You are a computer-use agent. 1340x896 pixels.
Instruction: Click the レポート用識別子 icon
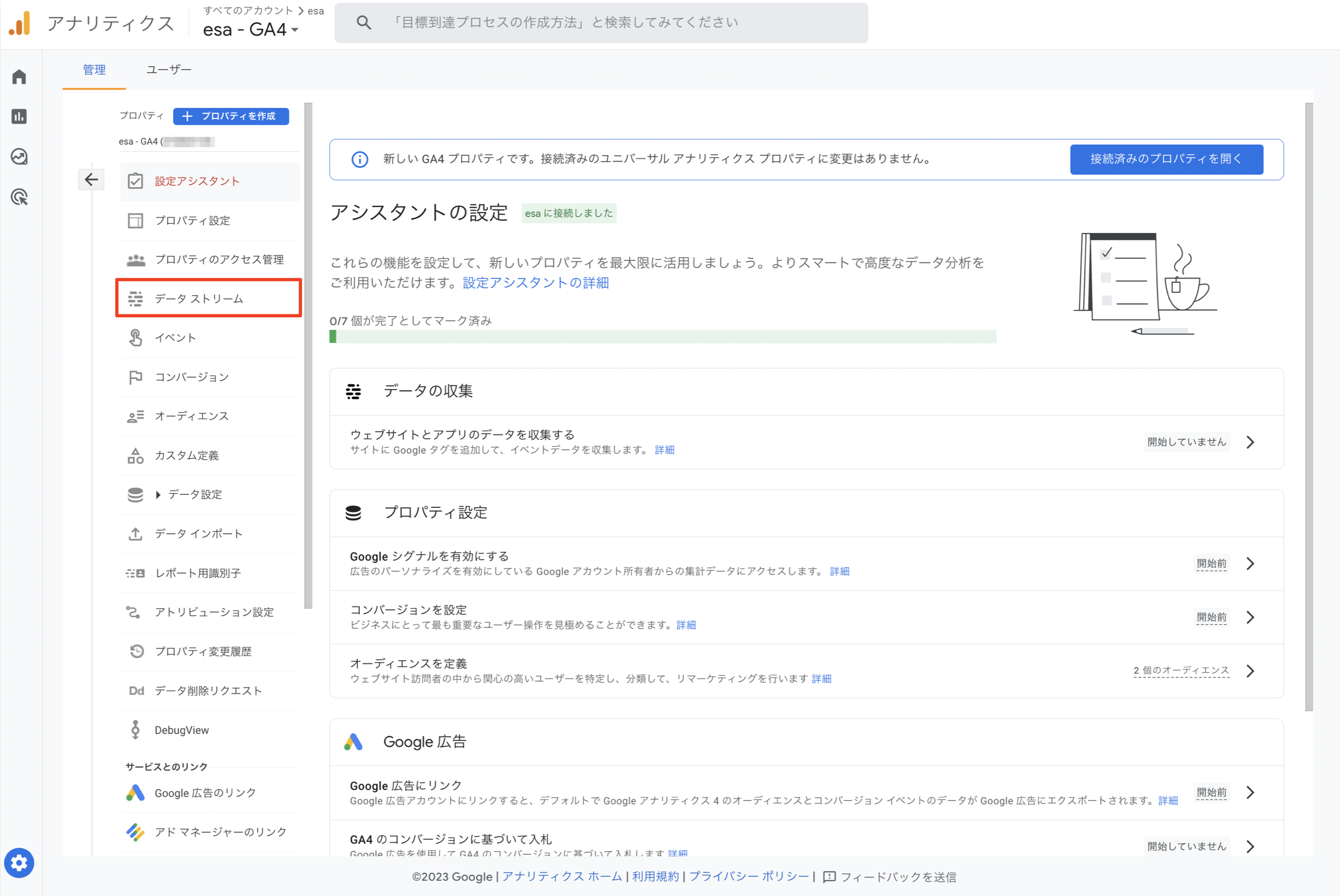(136, 573)
